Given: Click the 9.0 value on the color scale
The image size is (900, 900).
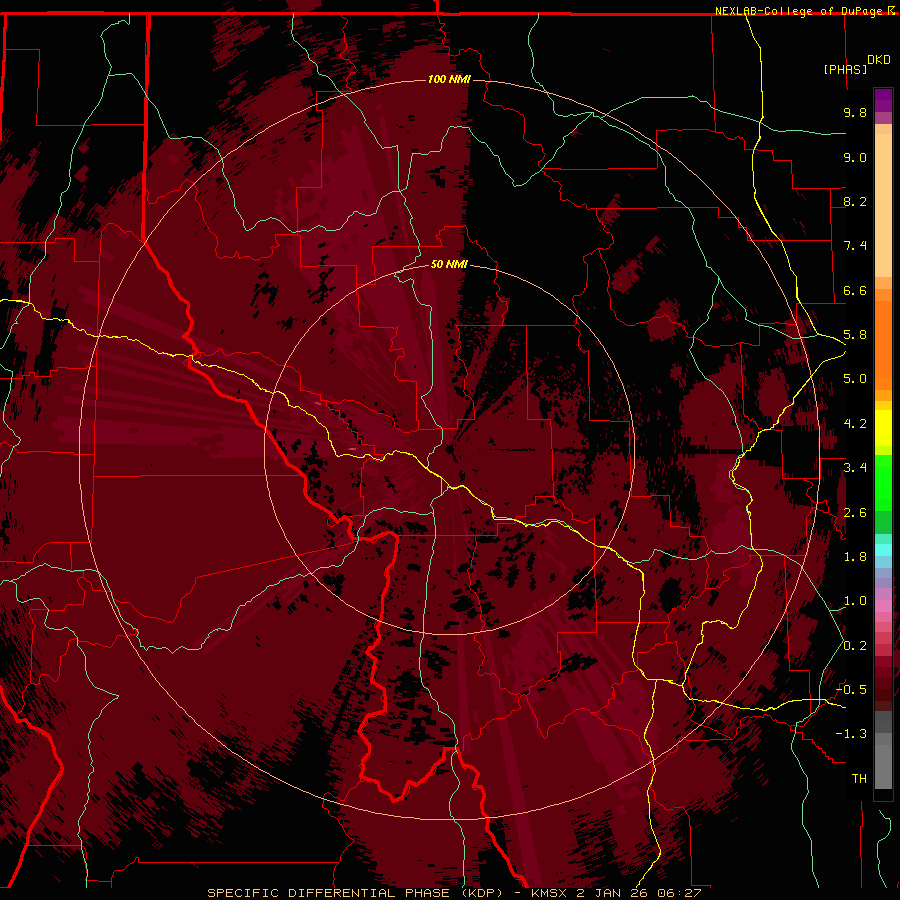Looking at the screenshot, I should [x=855, y=157].
